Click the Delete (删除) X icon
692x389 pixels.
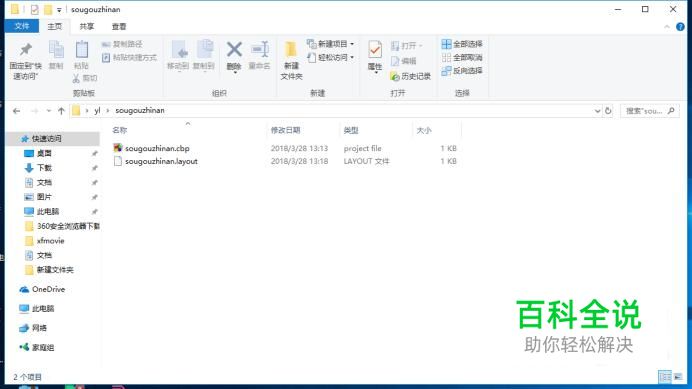[x=234, y=49]
